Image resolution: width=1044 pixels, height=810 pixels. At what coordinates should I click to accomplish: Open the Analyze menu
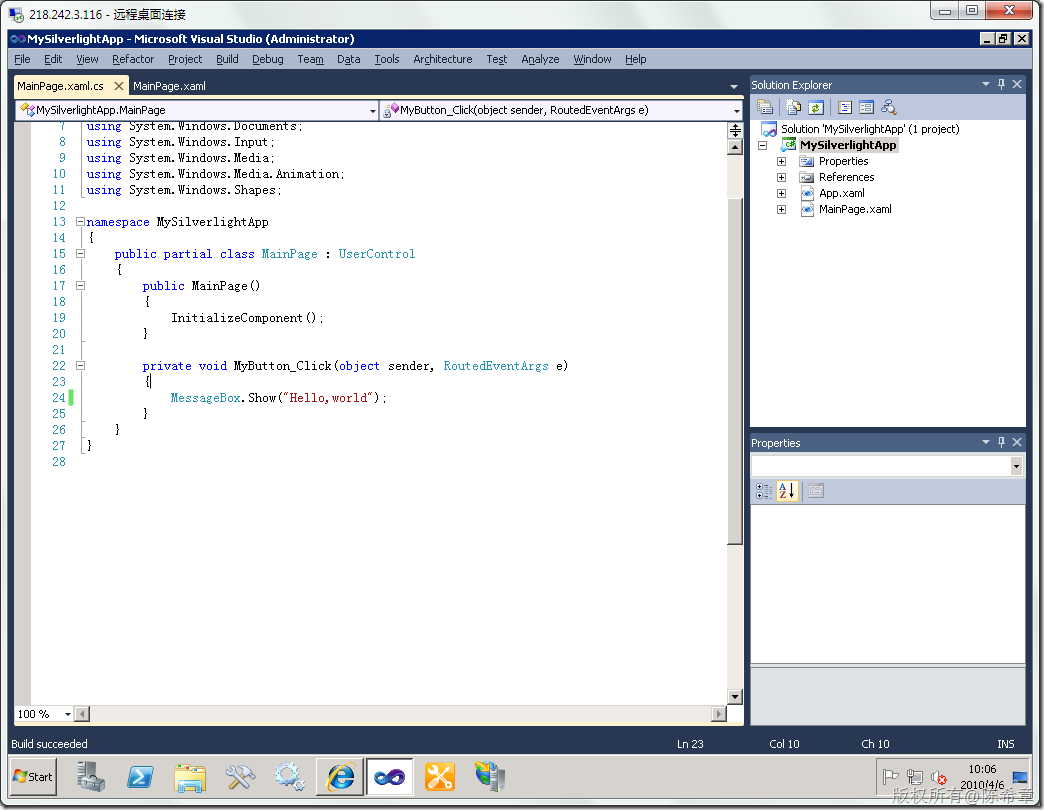click(x=540, y=59)
